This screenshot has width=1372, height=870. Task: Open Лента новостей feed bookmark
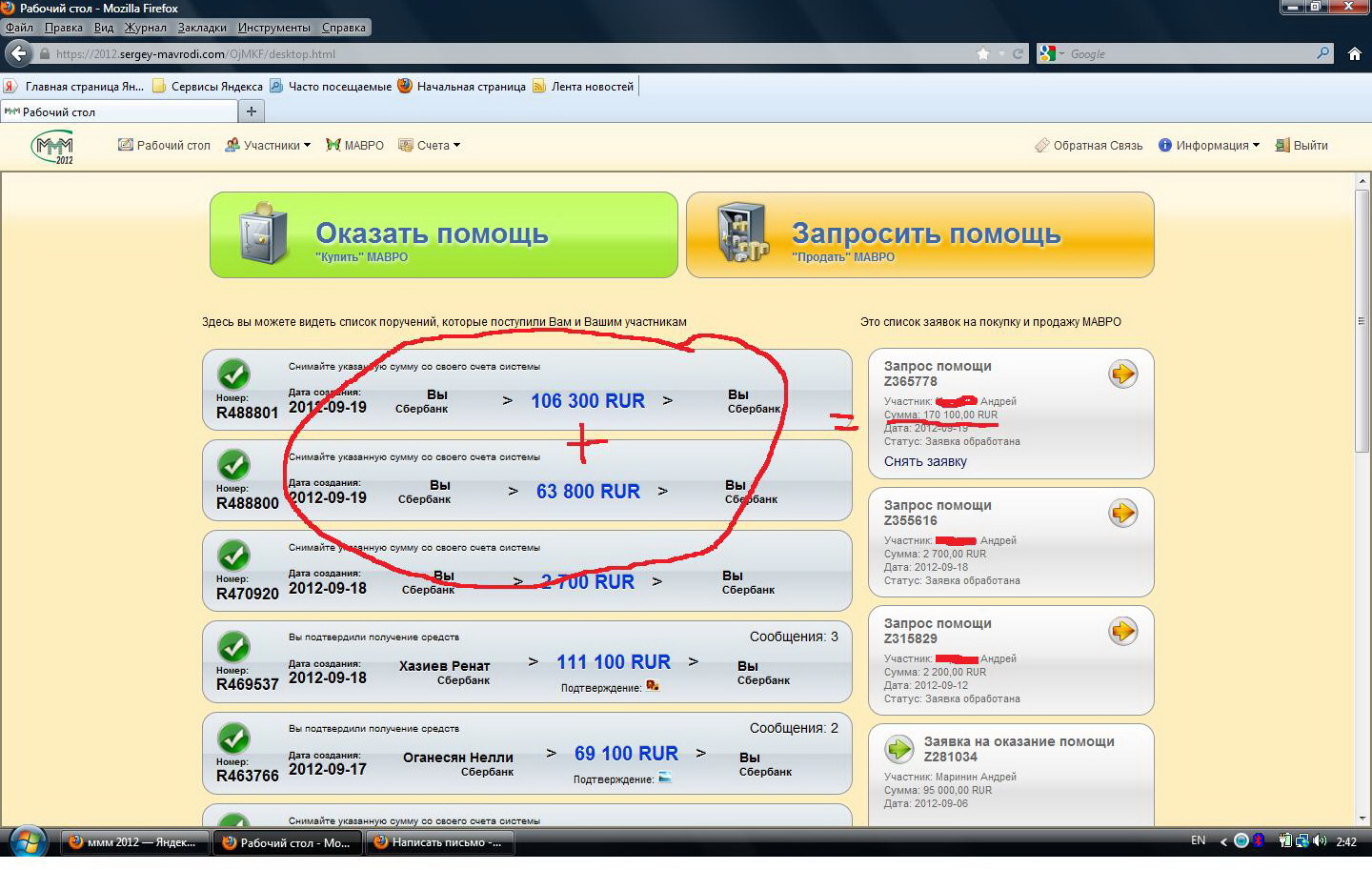pyautogui.click(x=583, y=87)
